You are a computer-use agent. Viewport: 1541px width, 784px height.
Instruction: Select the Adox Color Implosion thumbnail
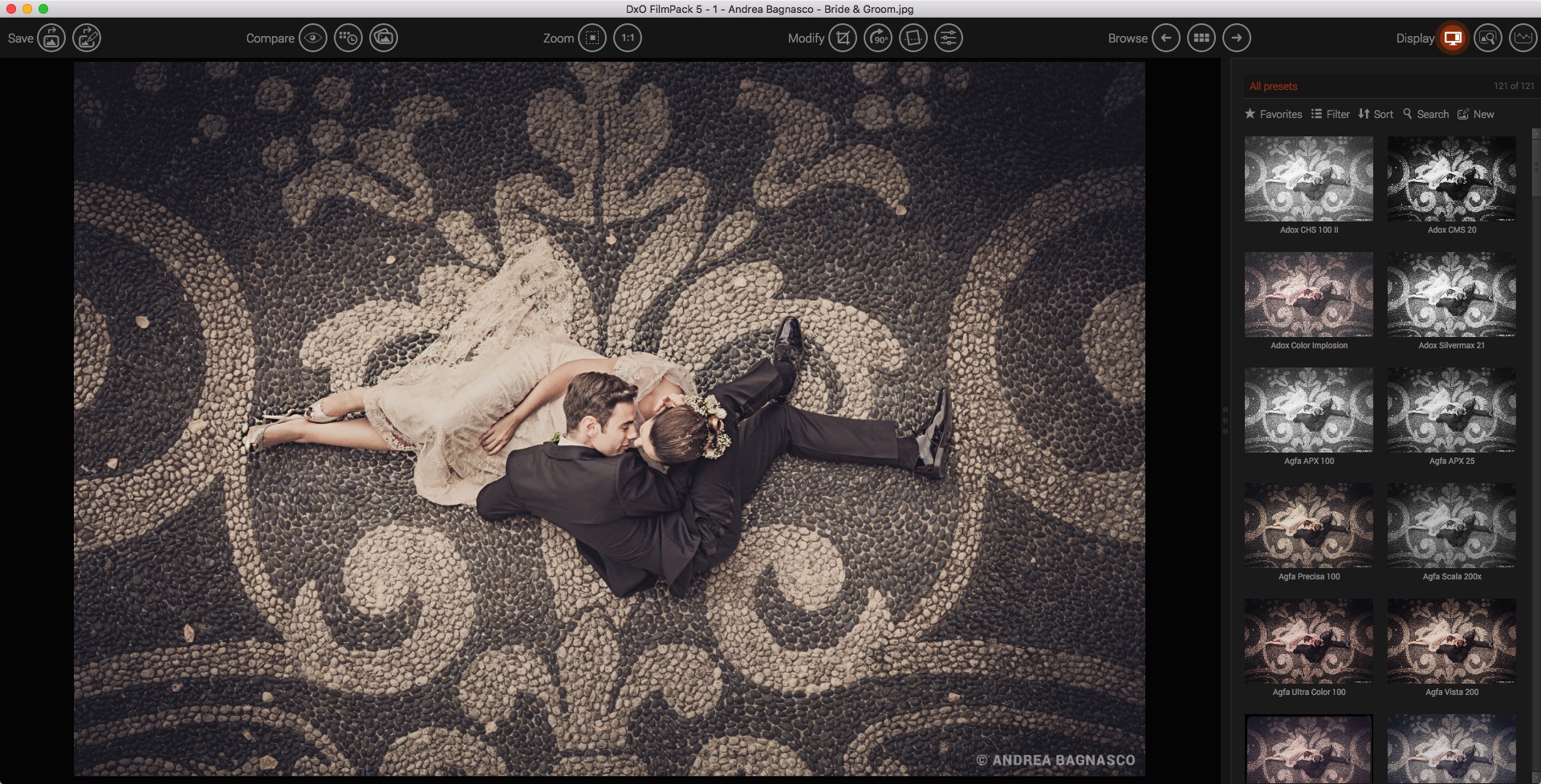tap(1308, 295)
